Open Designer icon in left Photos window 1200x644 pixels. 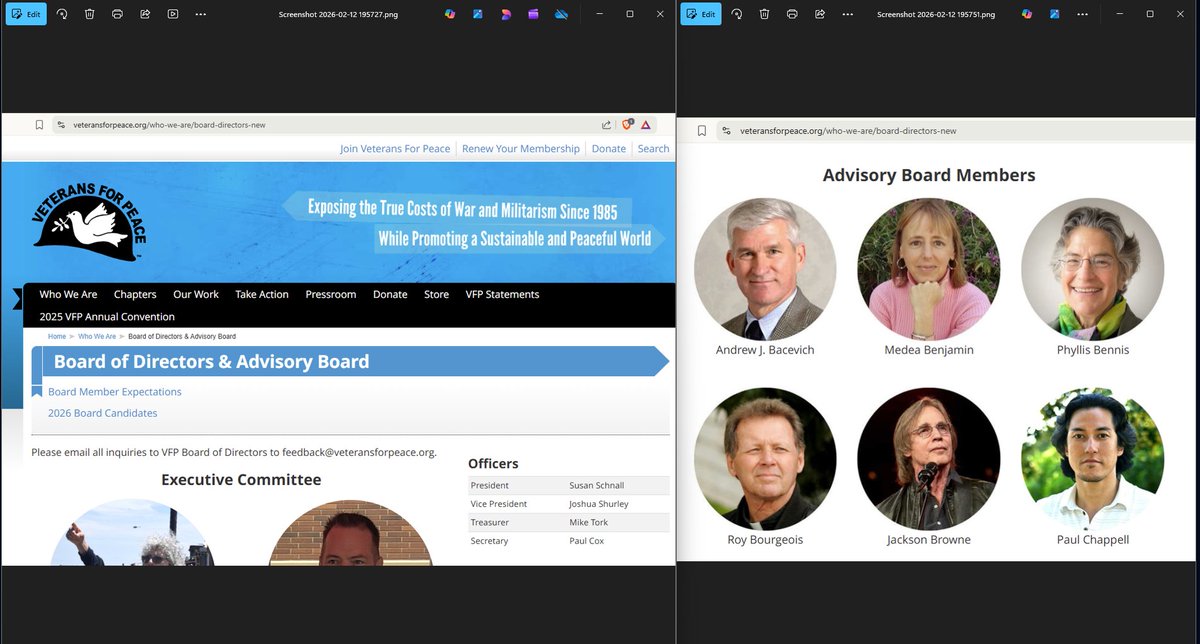pos(478,14)
